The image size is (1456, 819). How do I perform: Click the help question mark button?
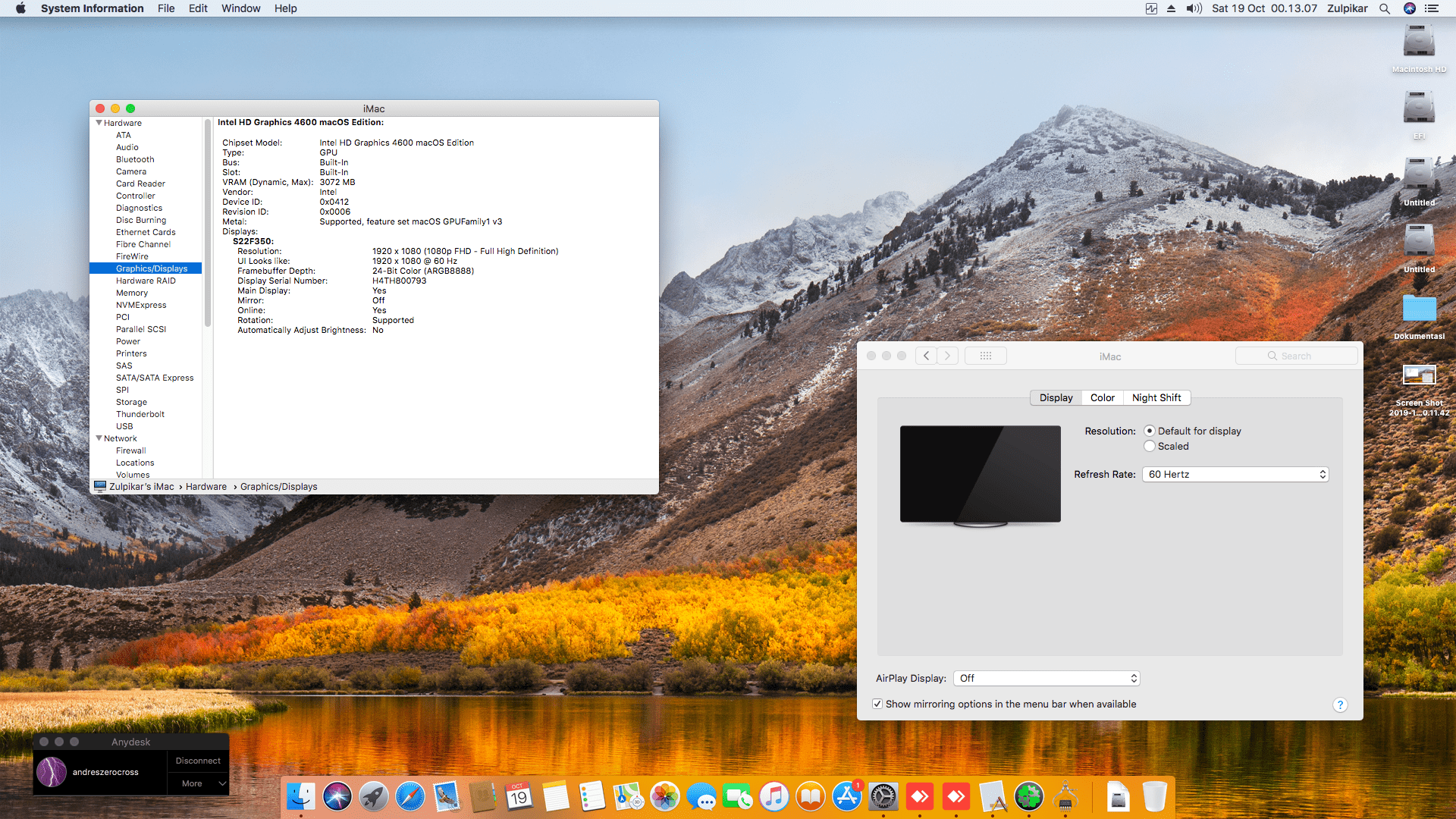1340,704
